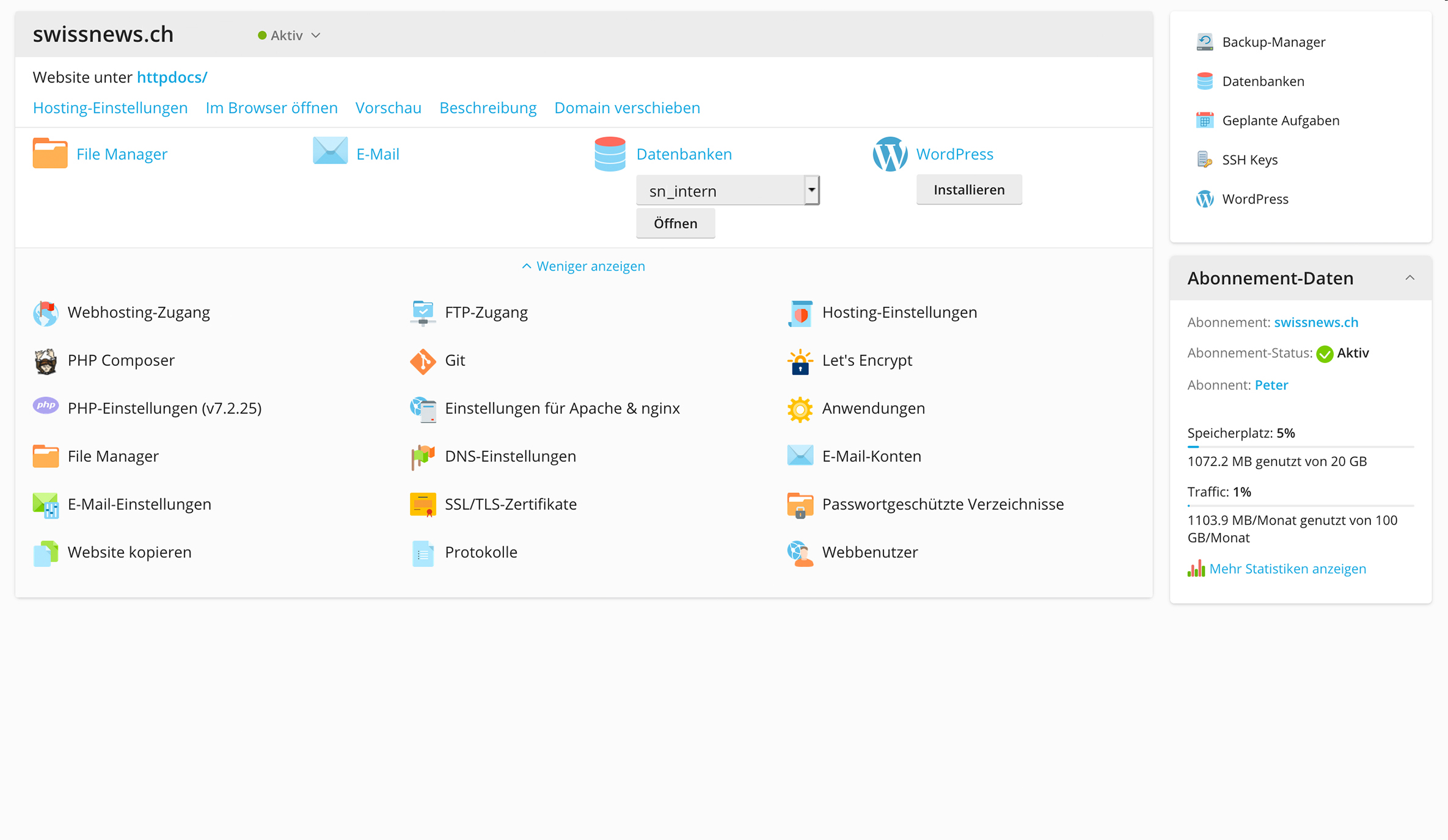
Task: Click the sidebar Datenbanken icon
Action: click(1204, 81)
